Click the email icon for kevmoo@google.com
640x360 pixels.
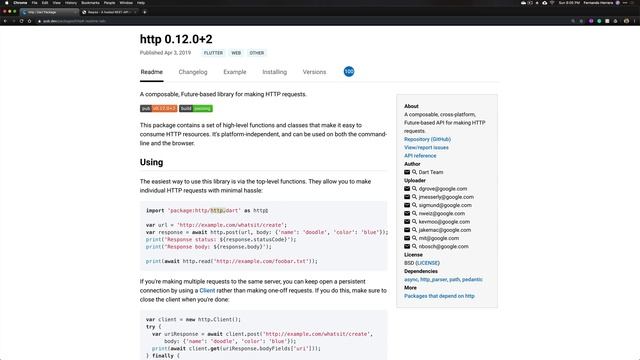point(407,222)
